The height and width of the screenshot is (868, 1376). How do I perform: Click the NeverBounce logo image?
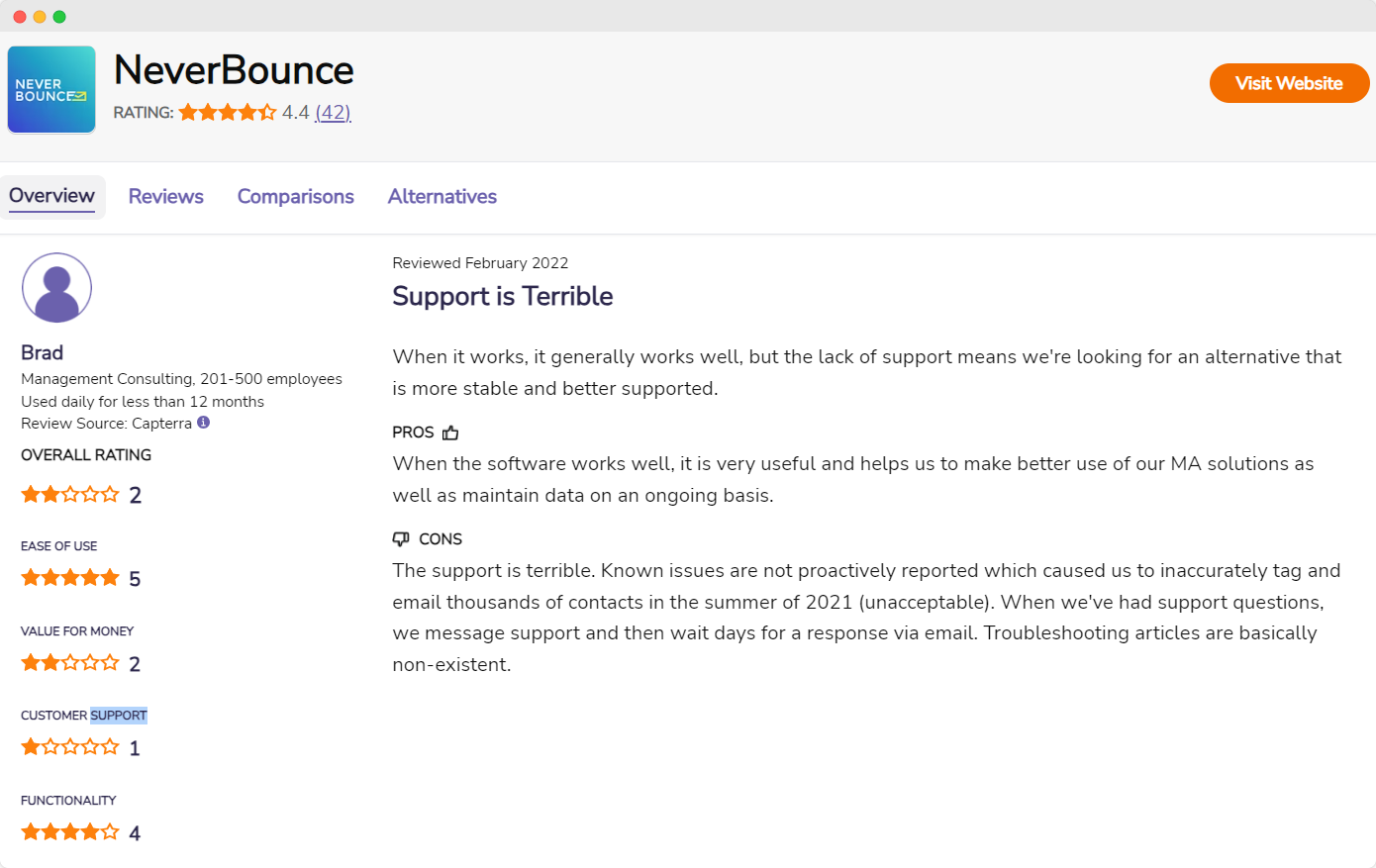pyautogui.click(x=51, y=89)
